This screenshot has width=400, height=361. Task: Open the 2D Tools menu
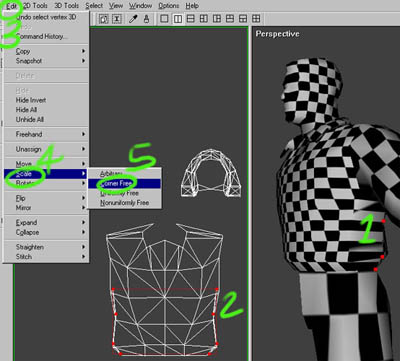point(35,6)
